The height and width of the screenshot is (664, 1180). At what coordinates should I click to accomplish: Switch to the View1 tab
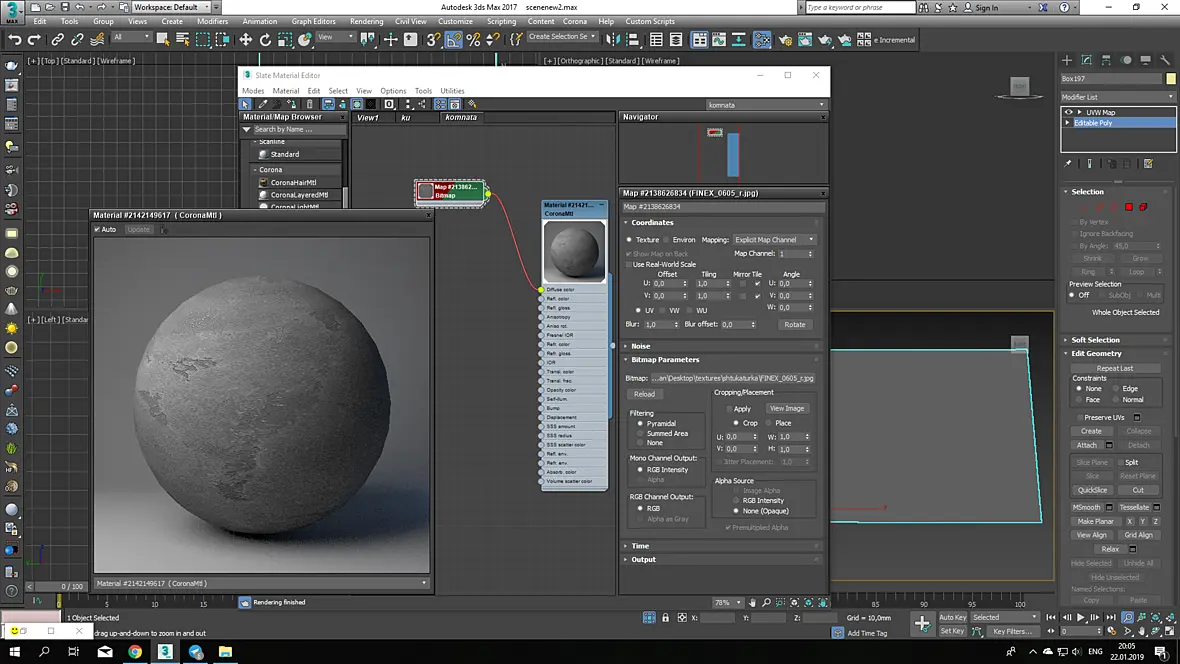(x=368, y=117)
